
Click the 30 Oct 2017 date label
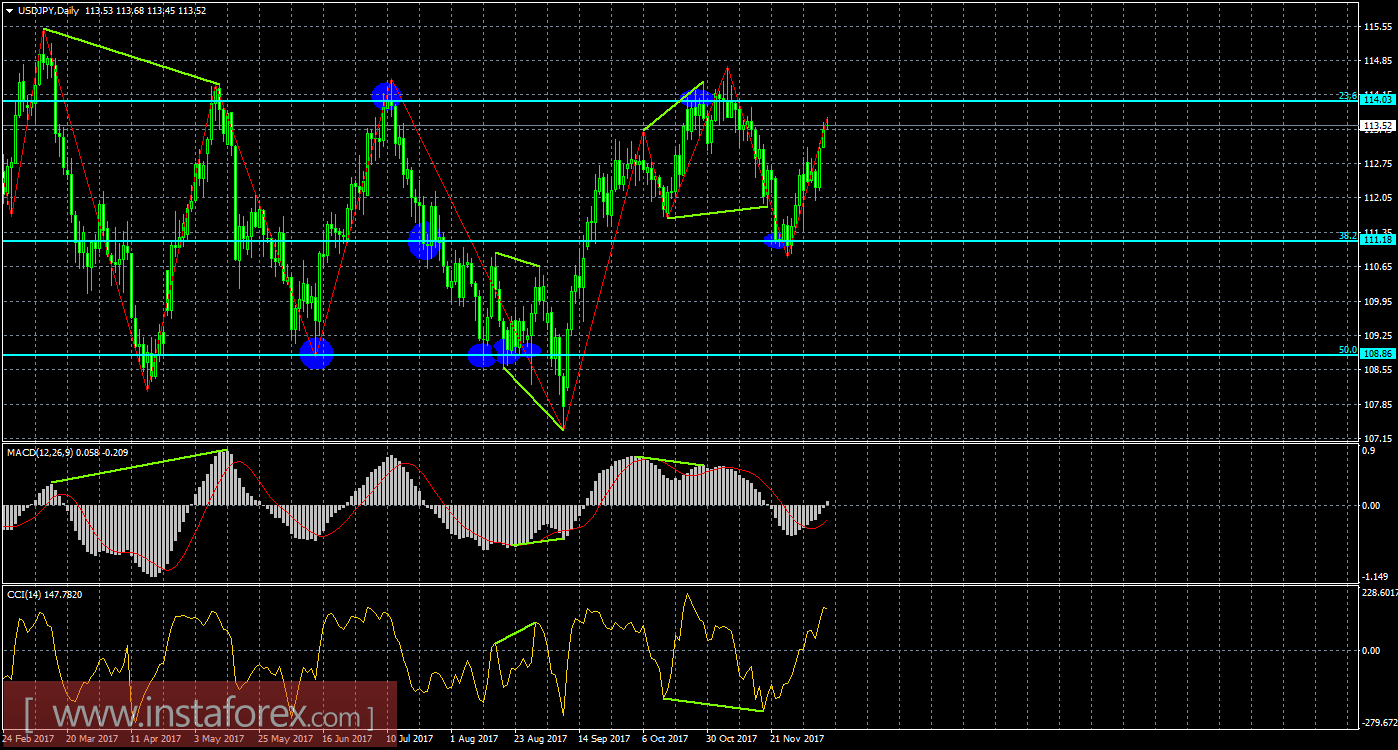(x=732, y=739)
